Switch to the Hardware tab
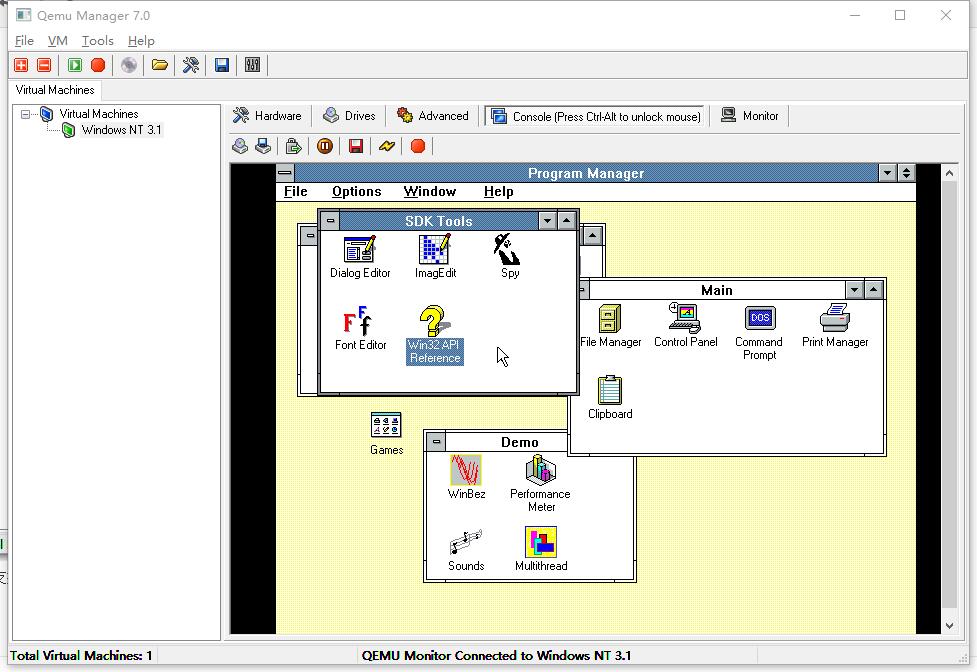This screenshot has width=977, height=672. pyautogui.click(x=267, y=116)
